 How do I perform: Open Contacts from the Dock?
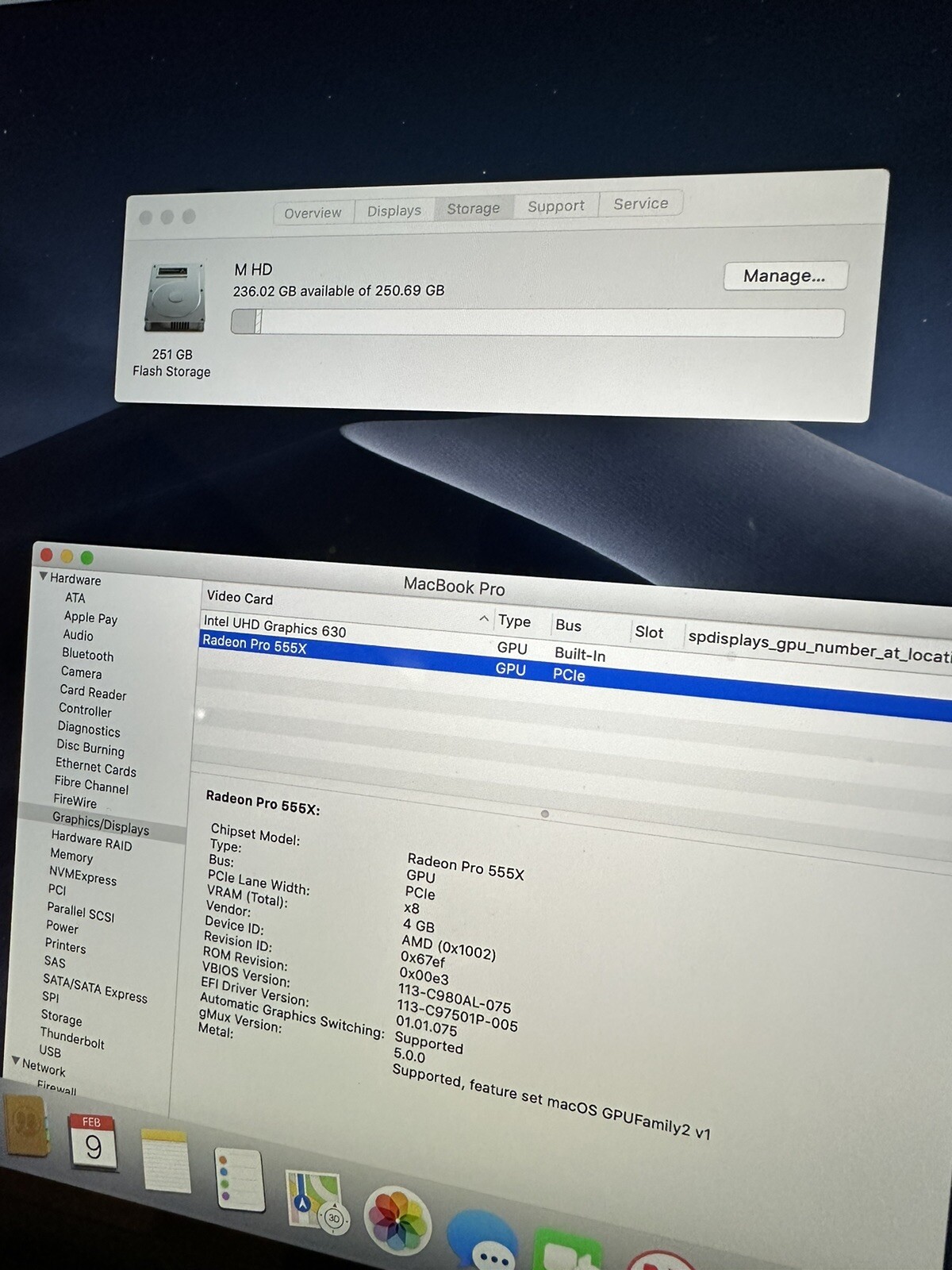pos(25,1126)
